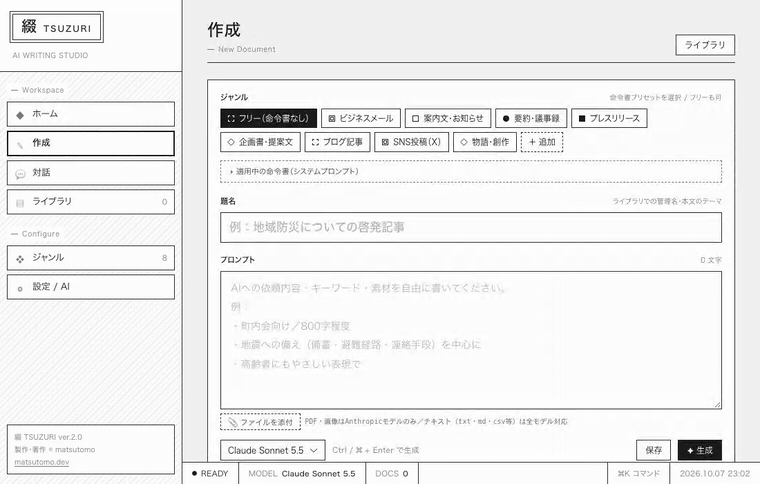This screenshot has width=760, height=484.
Task: Click the 題名 input field
Action: [471, 227]
